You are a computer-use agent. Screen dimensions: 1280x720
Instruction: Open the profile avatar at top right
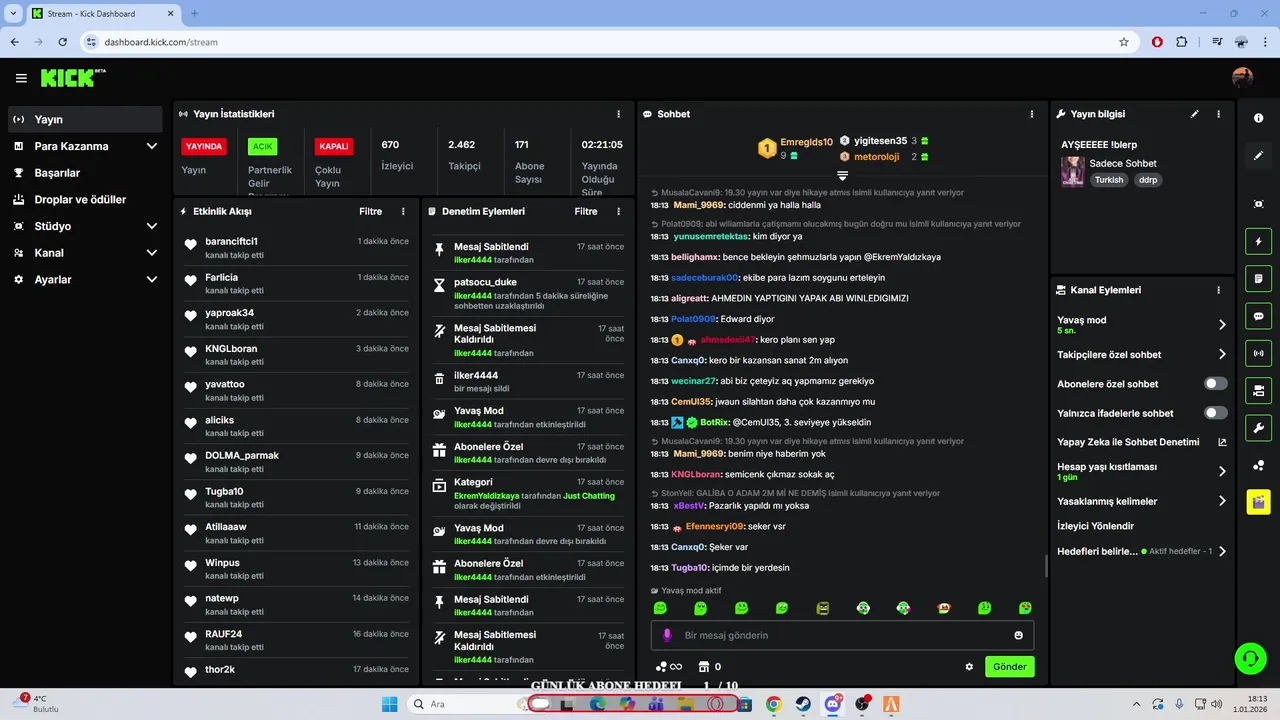tap(1242, 78)
